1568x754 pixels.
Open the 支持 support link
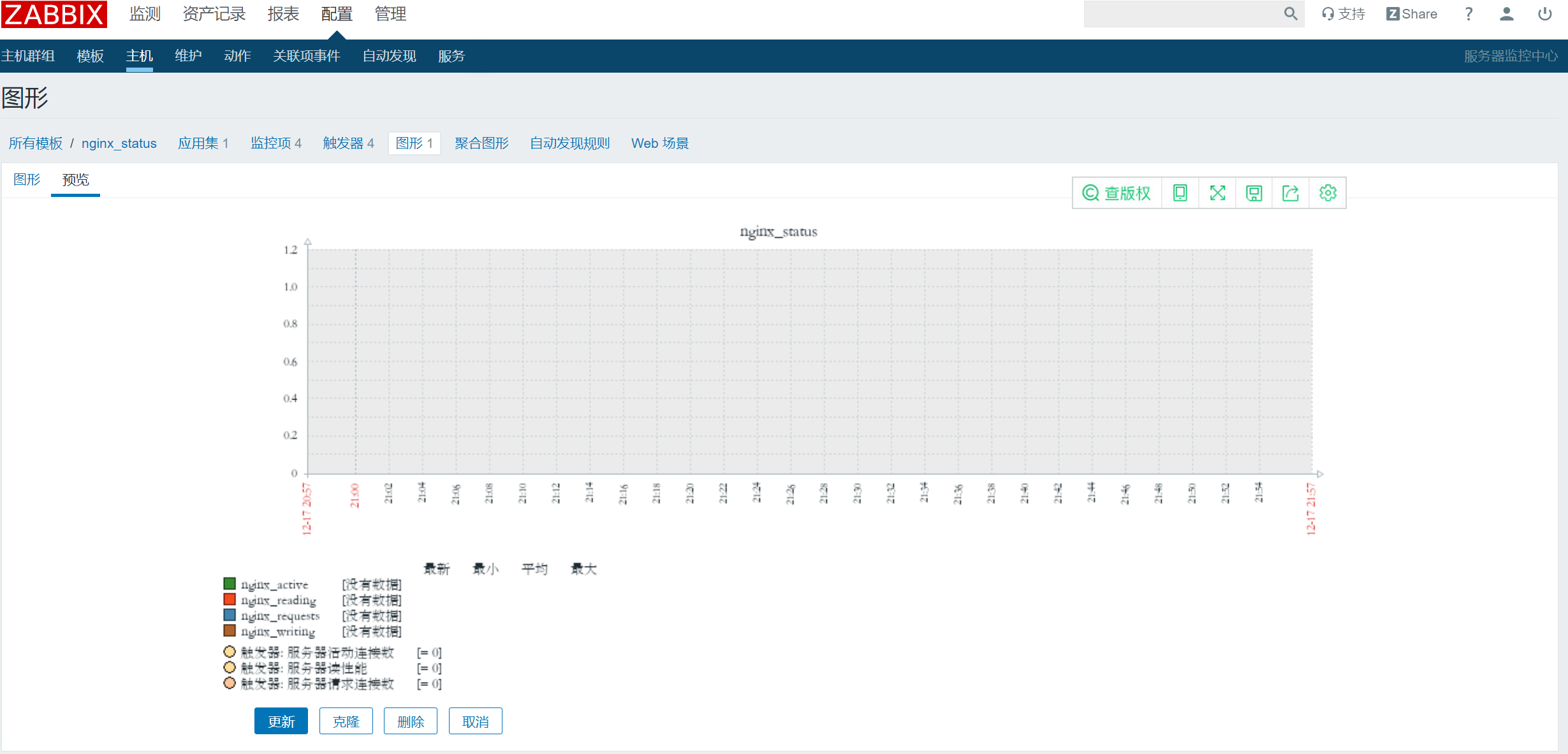pyautogui.click(x=1344, y=14)
